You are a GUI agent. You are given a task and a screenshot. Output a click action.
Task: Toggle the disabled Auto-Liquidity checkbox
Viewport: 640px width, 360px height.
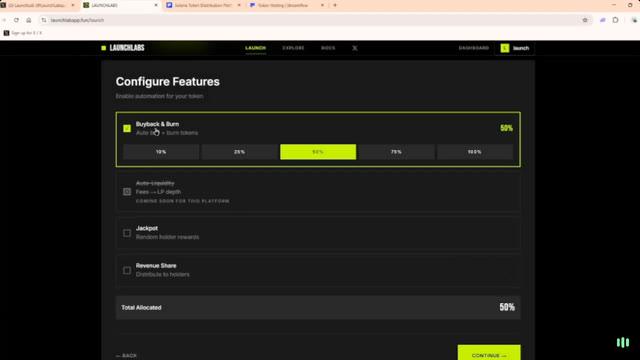point(127,191)
